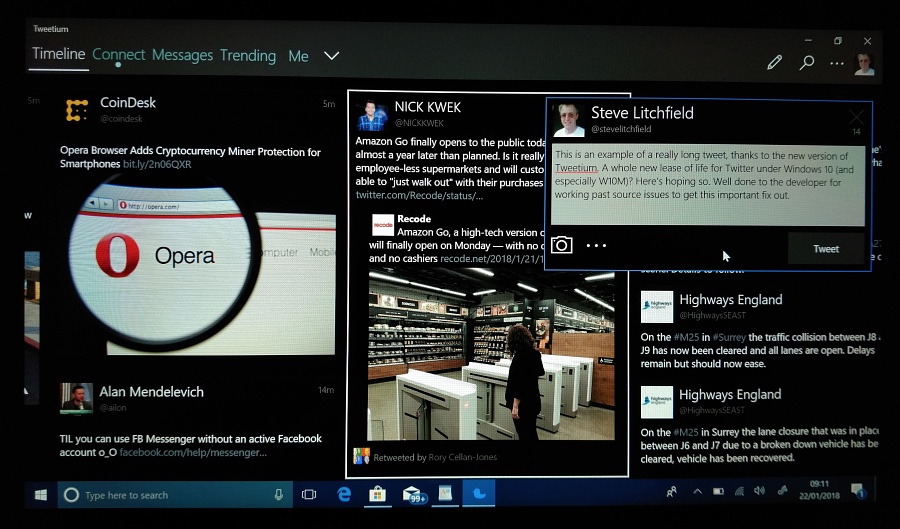View the Amazon Go store photo
Screen dimensions: 900x529
(491, 355)
